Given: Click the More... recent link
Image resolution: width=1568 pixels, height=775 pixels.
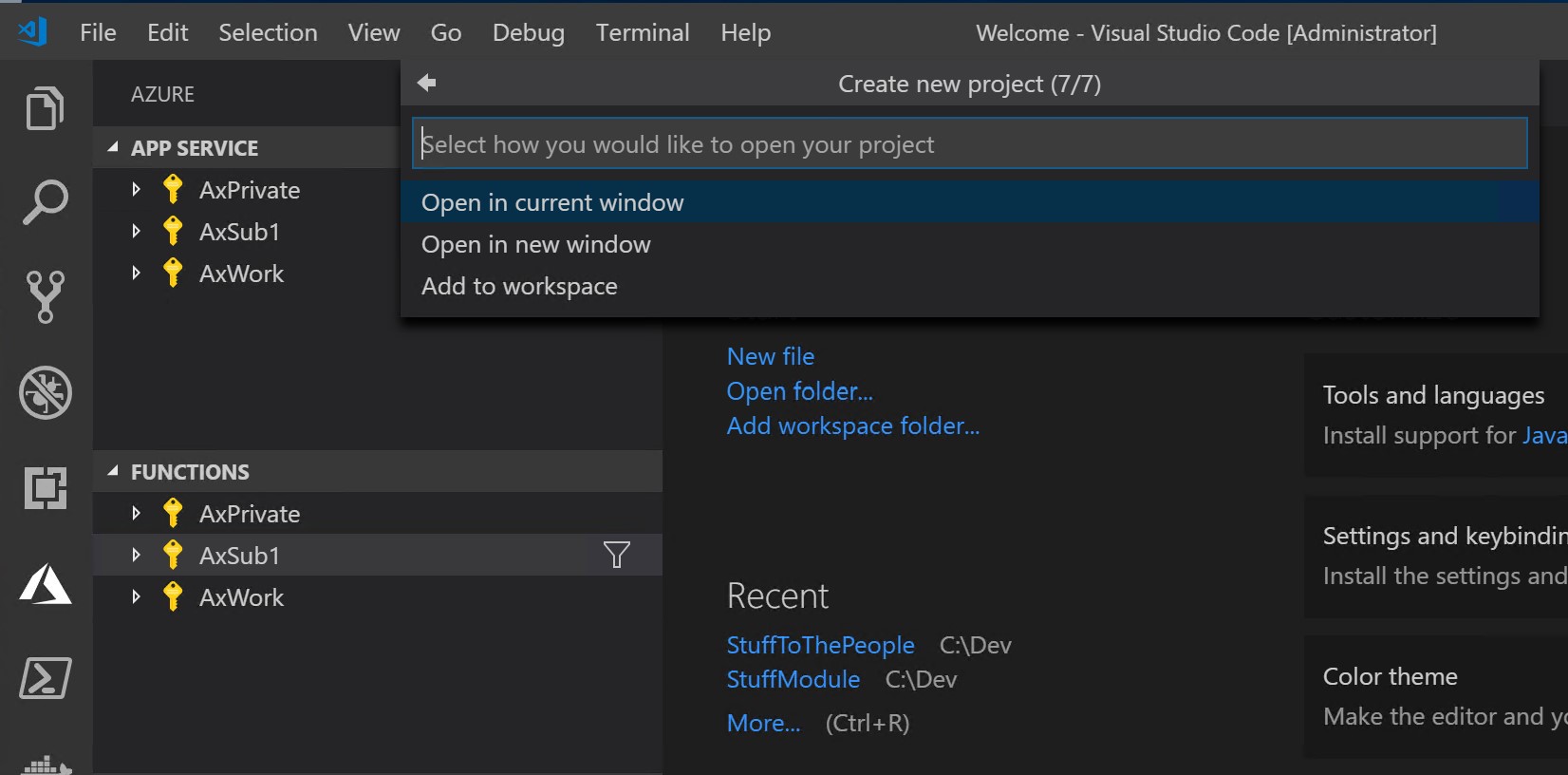Looking at the screenshot, I should 763,723.
